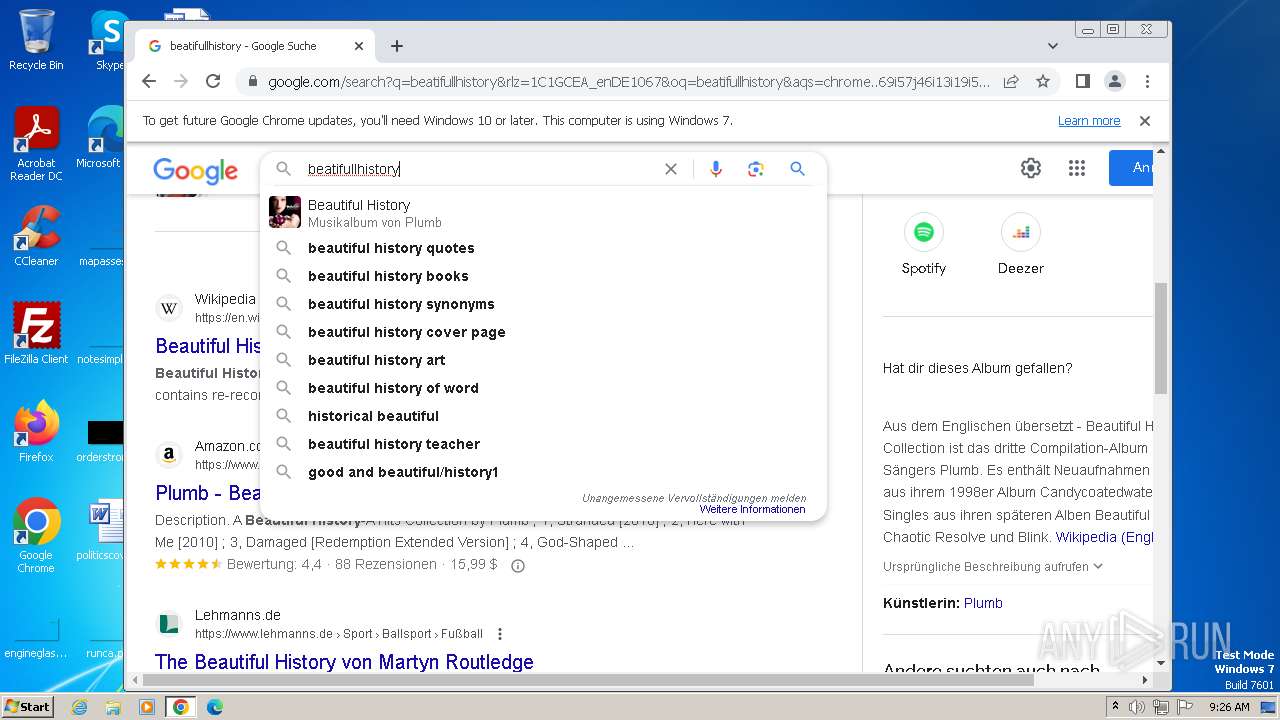Submit search with blue magnifier icon
This screenshot has width=1280, height=720.
click(797, 169)
